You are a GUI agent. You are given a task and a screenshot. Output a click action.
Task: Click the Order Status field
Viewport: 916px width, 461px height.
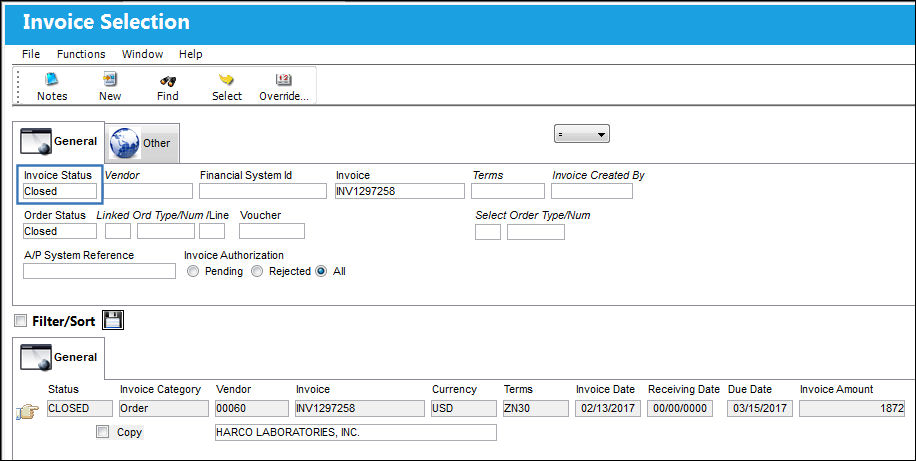coord(60,231)
